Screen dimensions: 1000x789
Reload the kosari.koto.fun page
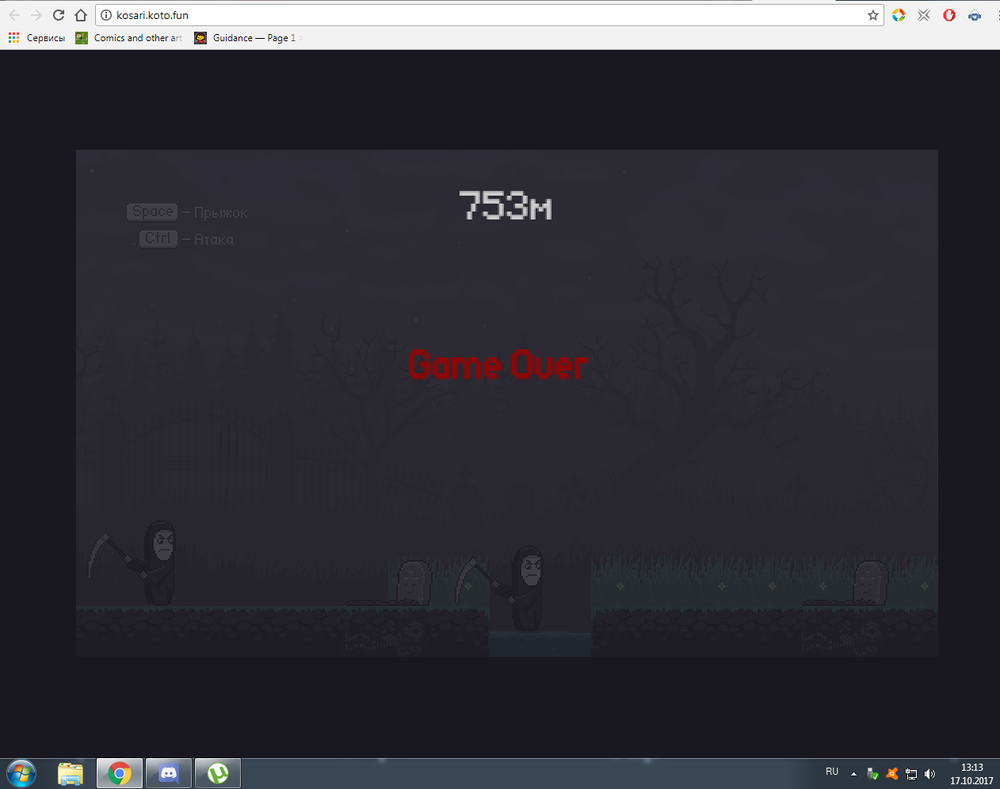[59, 15]
